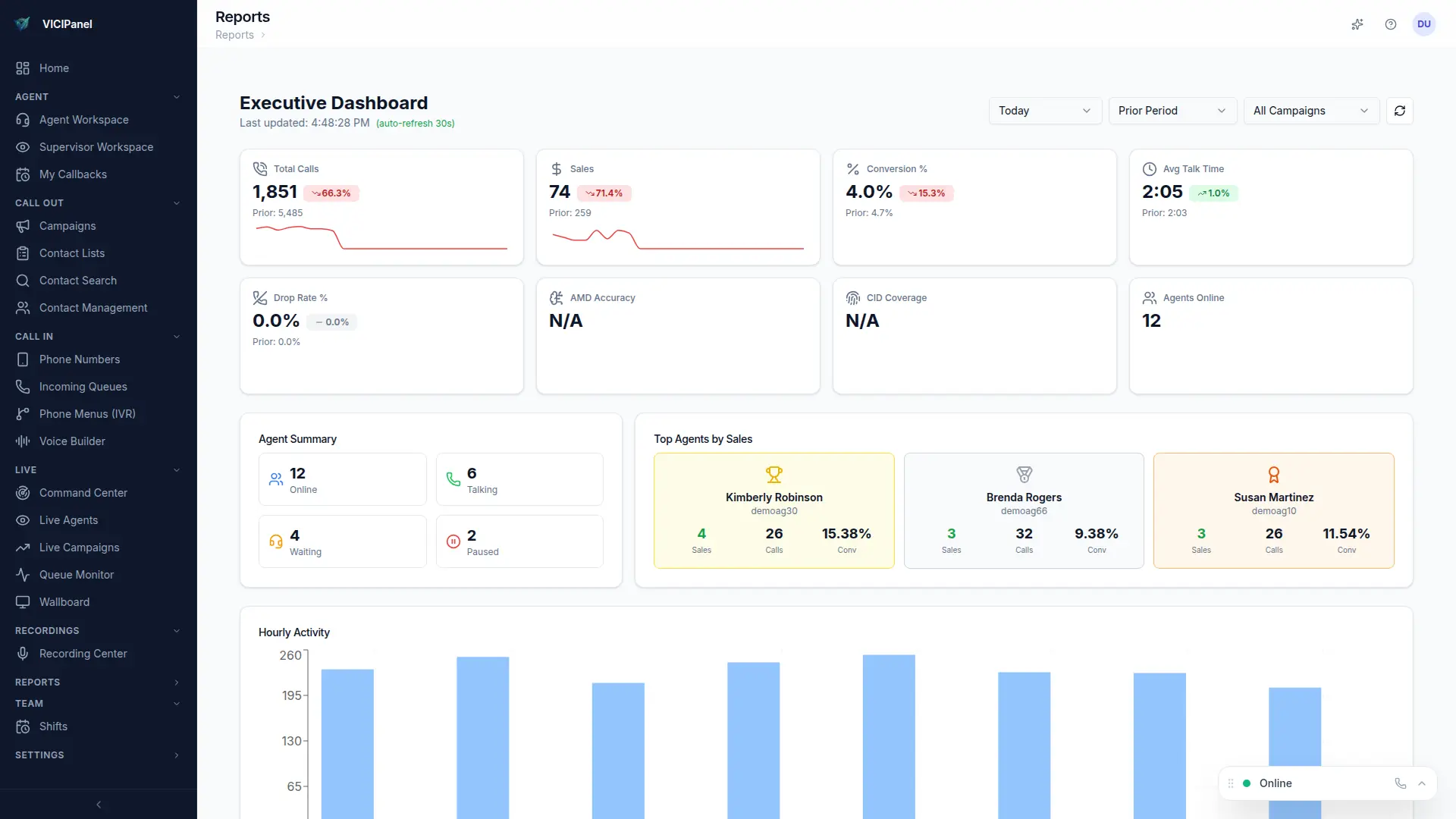The width and height of the screenshot is (1456, 819).
Task: Expand the REPORTS section chevron
Action: [177, 682]
